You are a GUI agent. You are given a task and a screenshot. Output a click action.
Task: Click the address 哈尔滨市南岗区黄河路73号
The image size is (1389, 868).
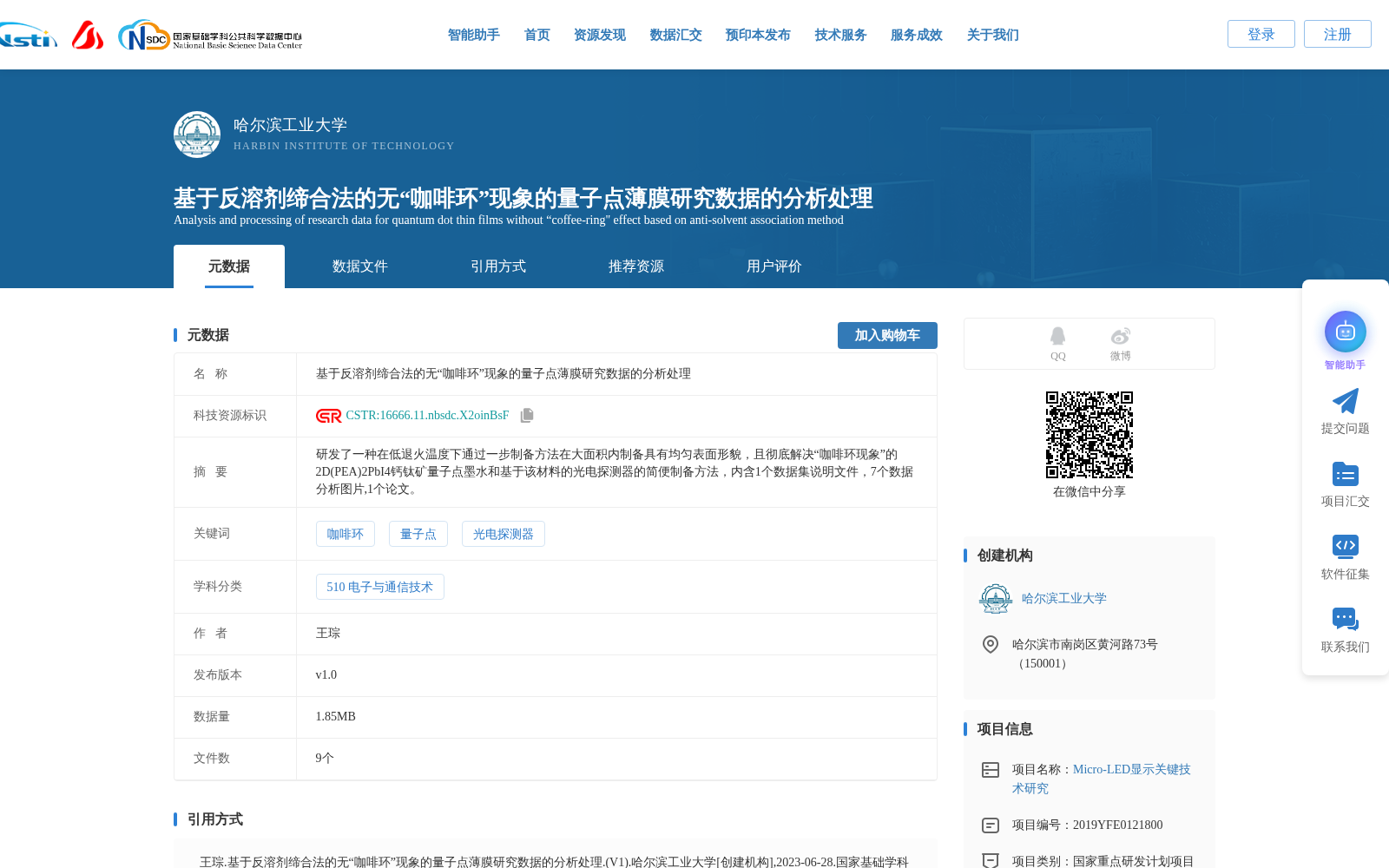tap(1085, 645)
